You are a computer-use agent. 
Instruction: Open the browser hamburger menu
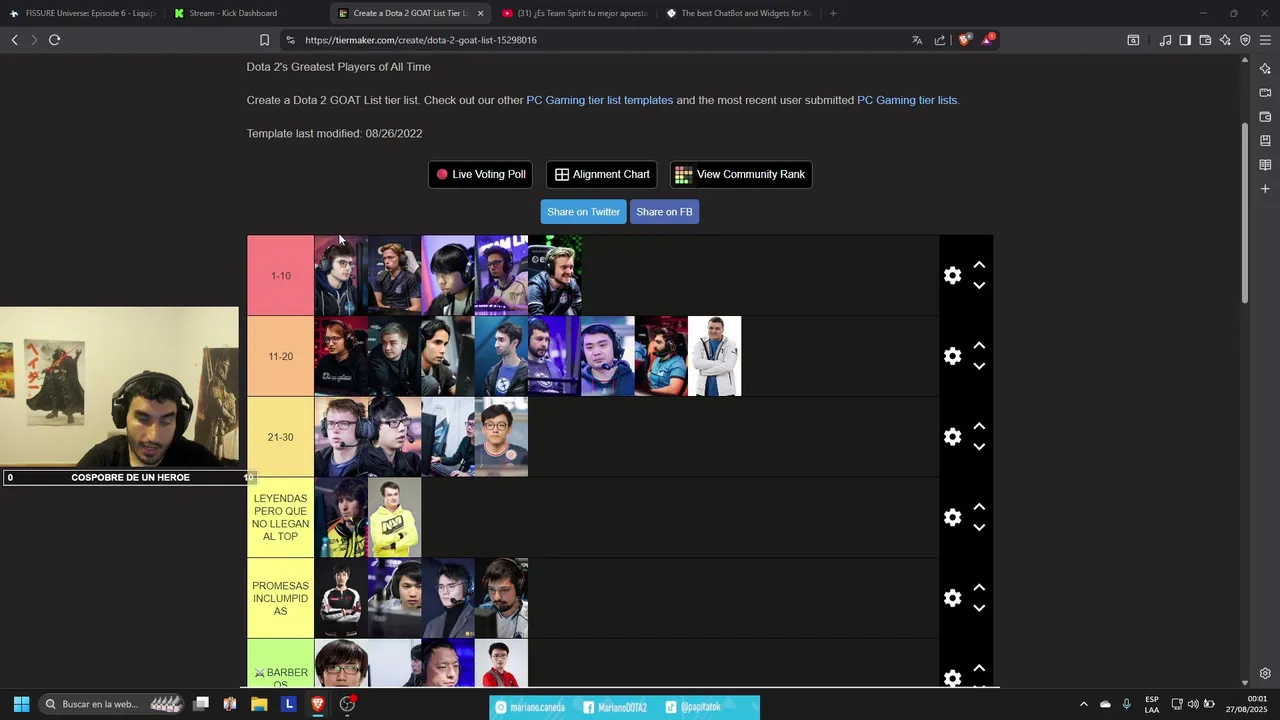point(1265,40)
